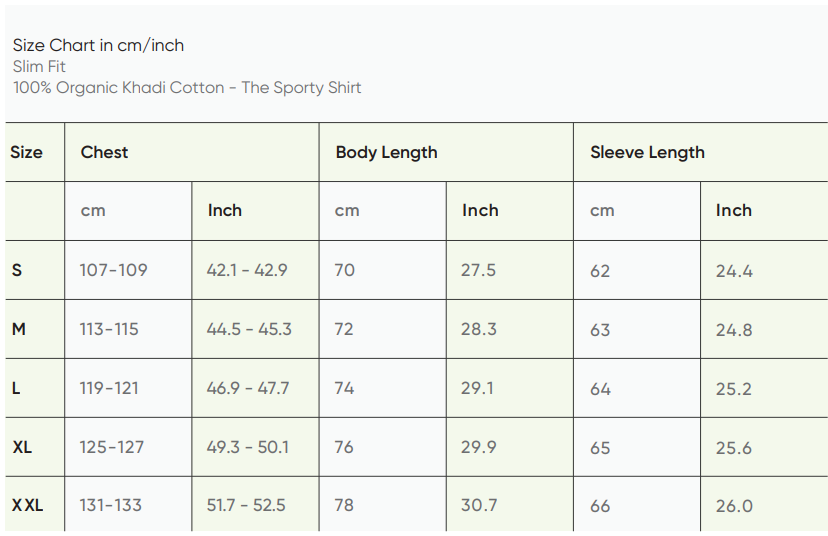Click the Body Length header
The height and width of the screenshot is (536, 828).
[x=387, y=153]
